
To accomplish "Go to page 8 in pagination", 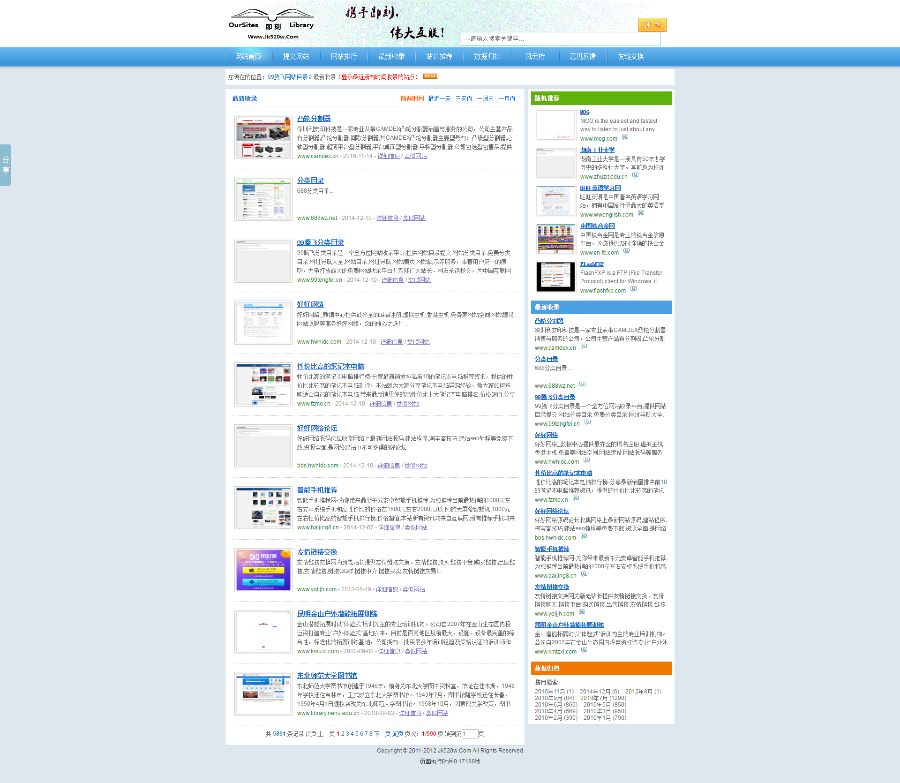I will click(x=371, y=734).
